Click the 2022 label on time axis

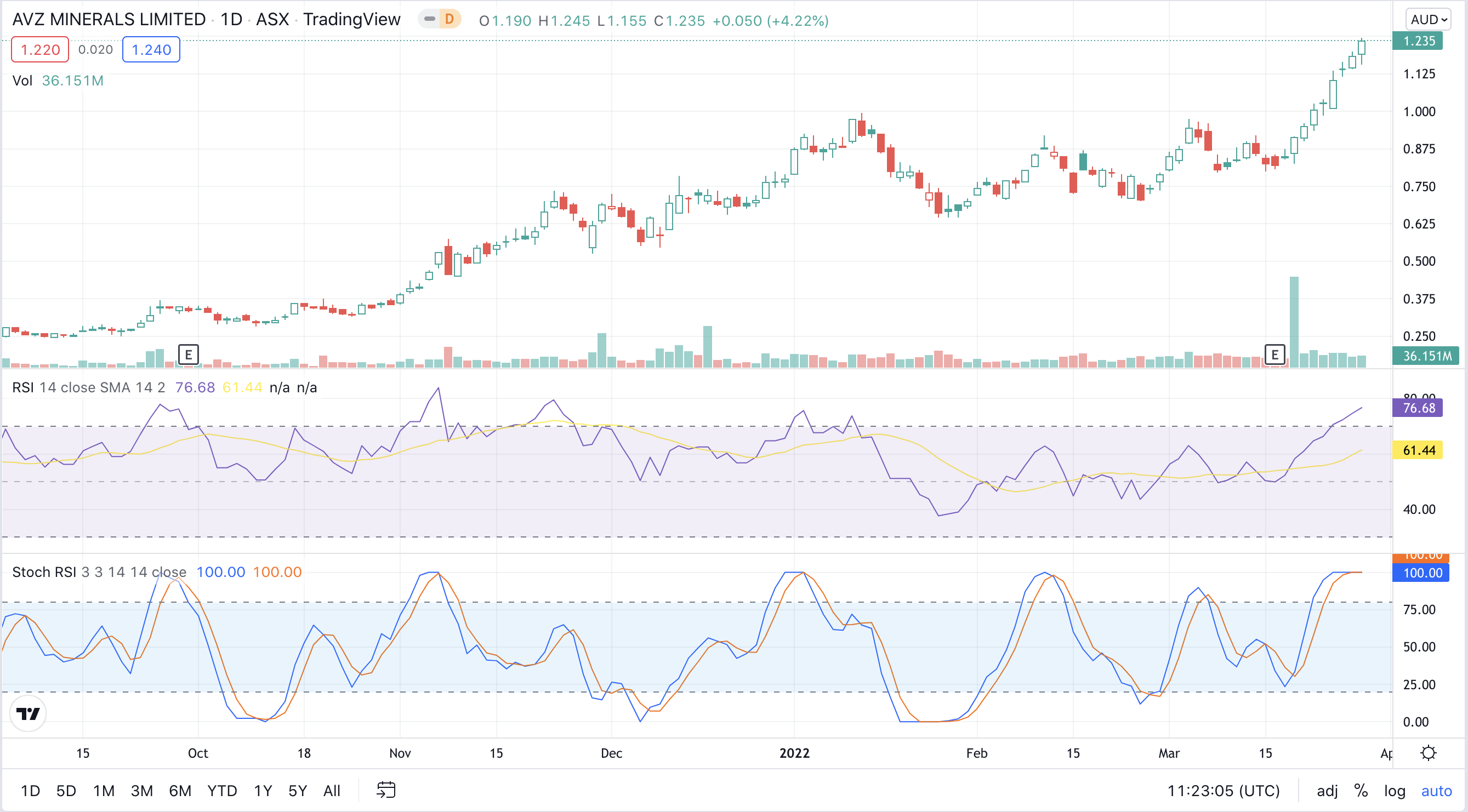point(794,753)
